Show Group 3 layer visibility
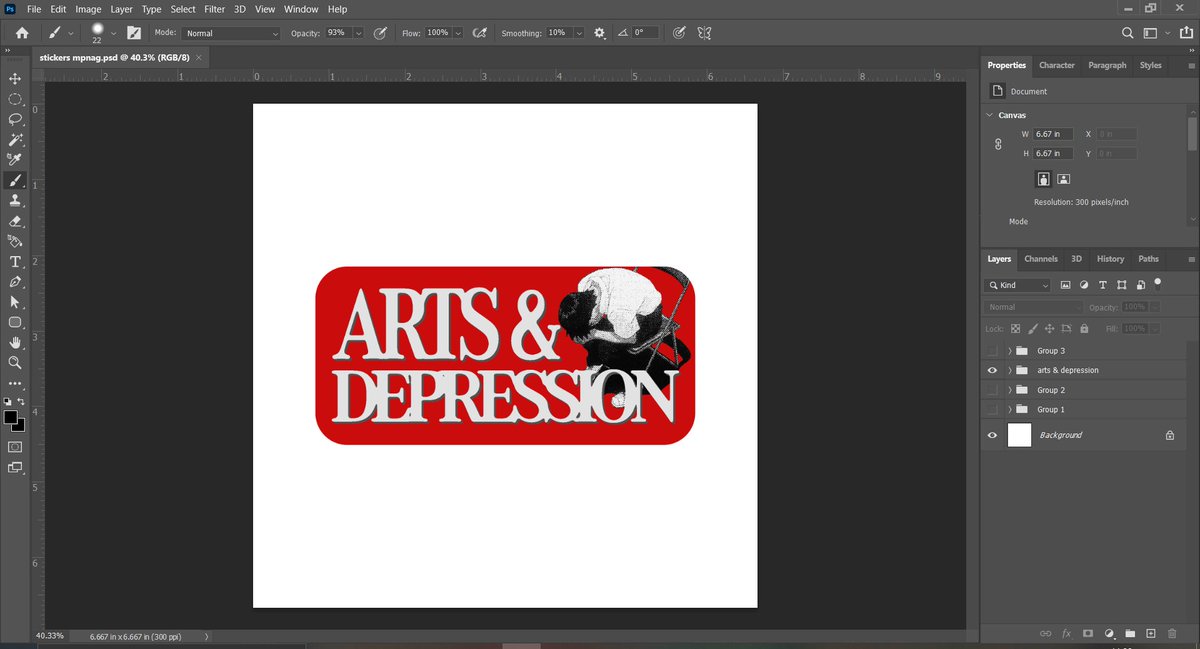This screenshot has height=649, width=1200. click(x=992, y=351)
